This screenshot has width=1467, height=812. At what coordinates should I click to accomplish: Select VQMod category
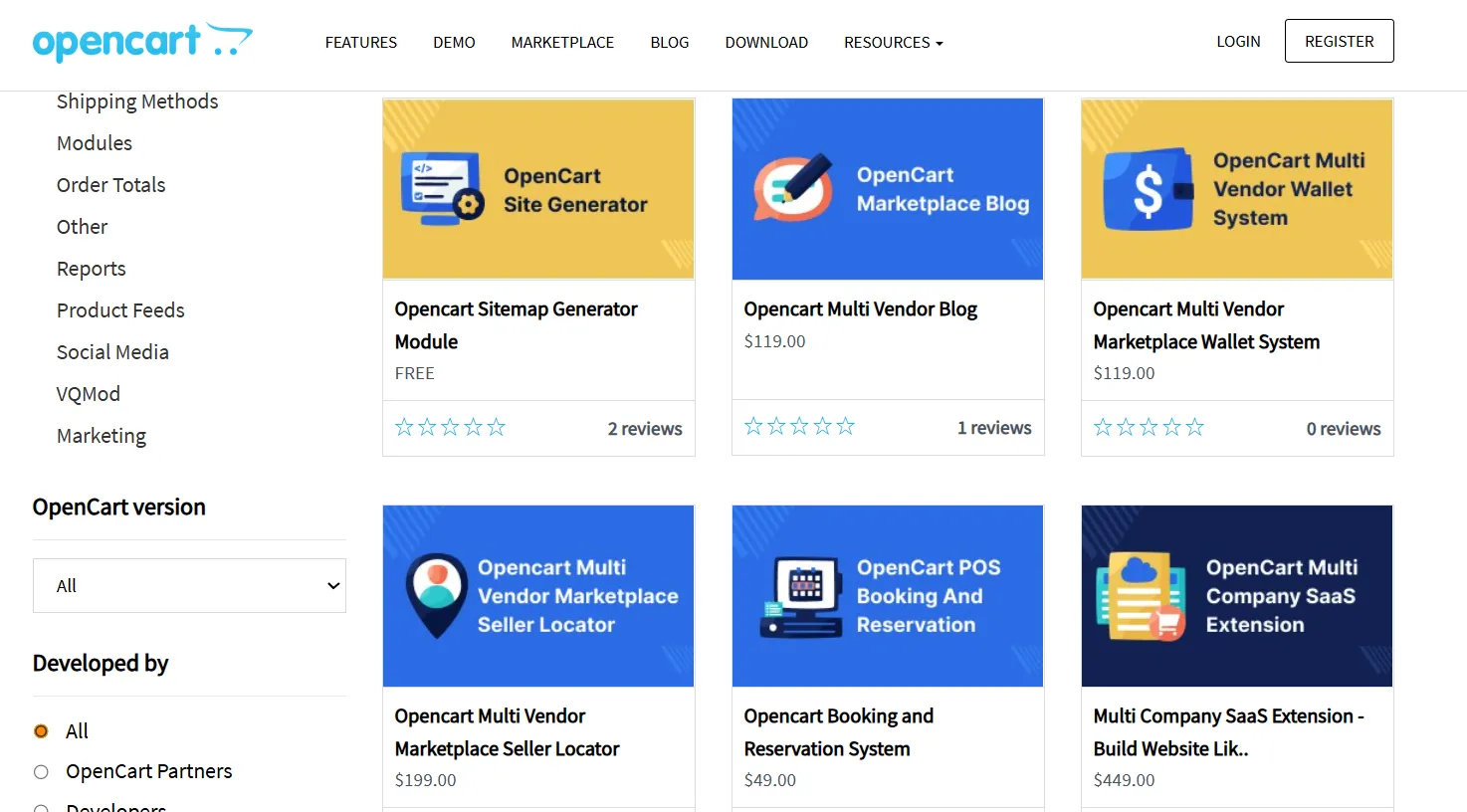click(x=89, y=394)
